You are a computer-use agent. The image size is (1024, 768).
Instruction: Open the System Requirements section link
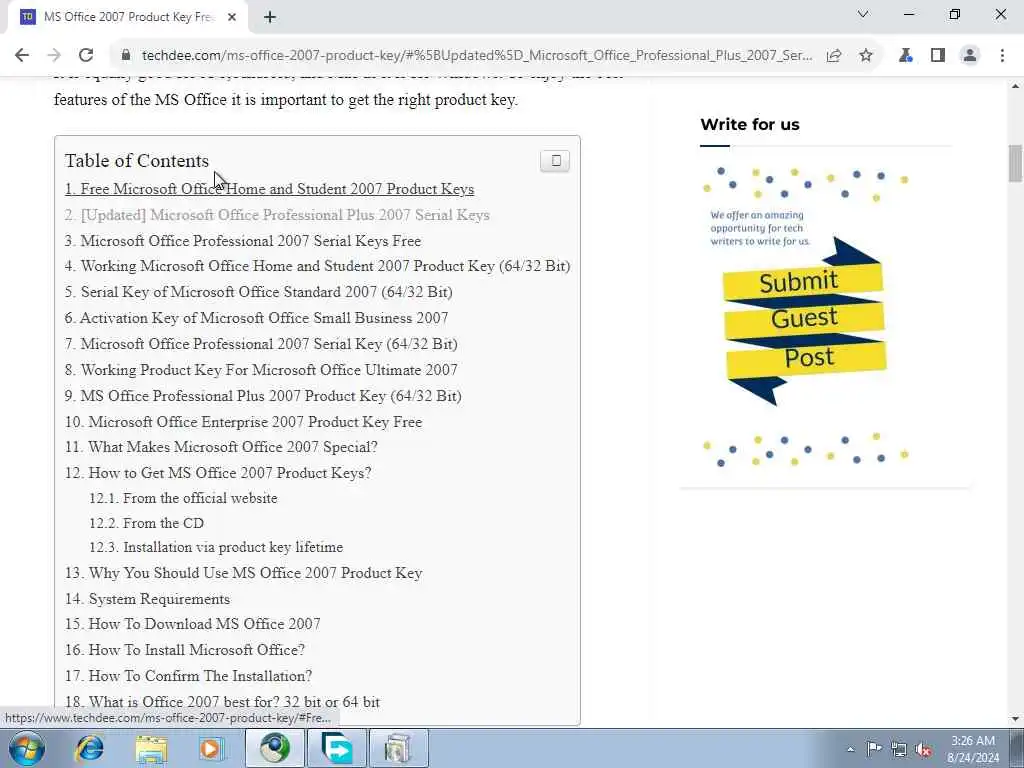pos(148,599)
